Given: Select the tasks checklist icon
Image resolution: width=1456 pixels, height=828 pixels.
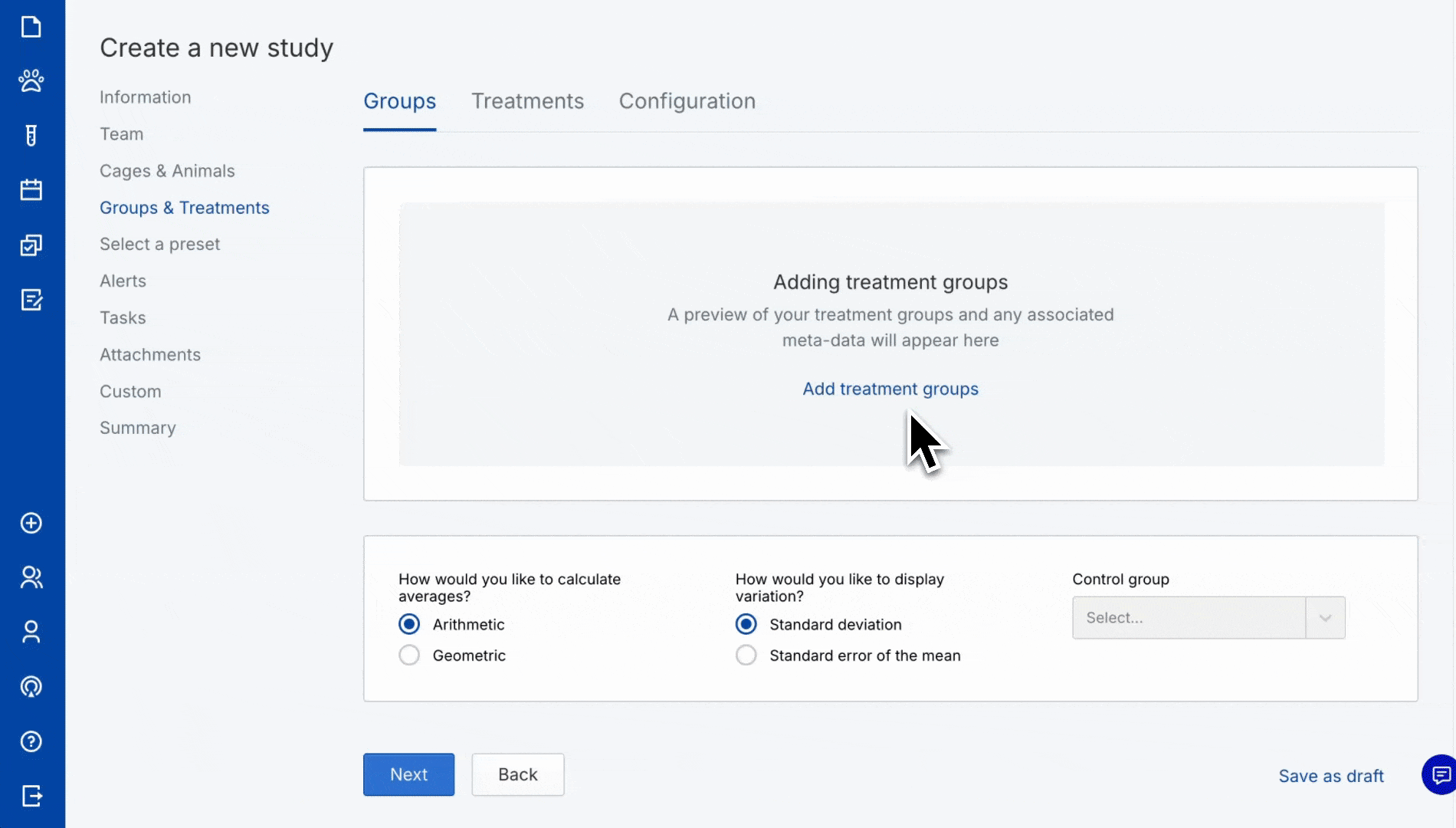Looking at the screenshot, I should (31, 245).
